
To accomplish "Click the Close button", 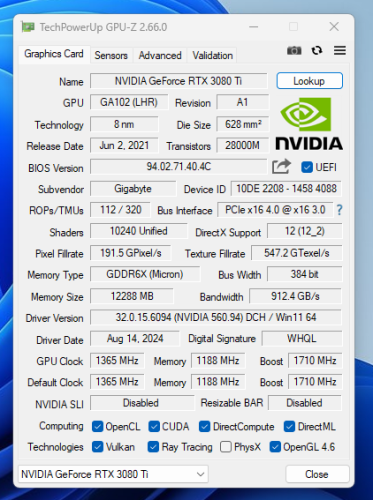I will pyautogui.click(x=317, y=474).
